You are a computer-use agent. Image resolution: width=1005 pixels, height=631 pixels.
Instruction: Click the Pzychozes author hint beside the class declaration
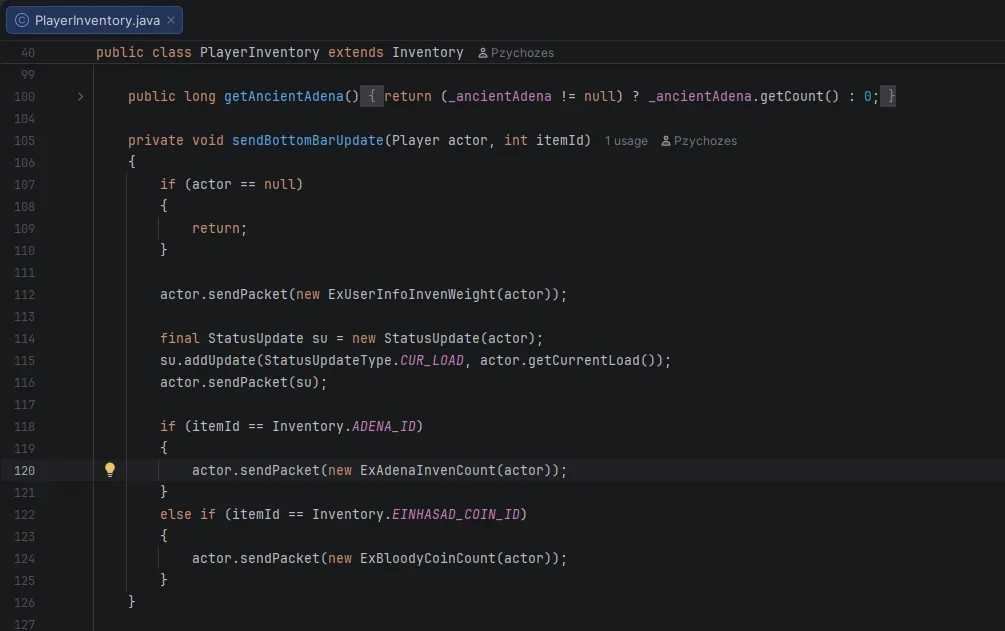click(516, 53)
